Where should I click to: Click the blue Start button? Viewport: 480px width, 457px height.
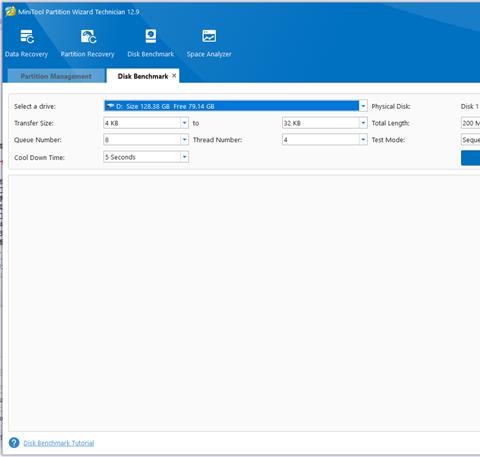470,158
